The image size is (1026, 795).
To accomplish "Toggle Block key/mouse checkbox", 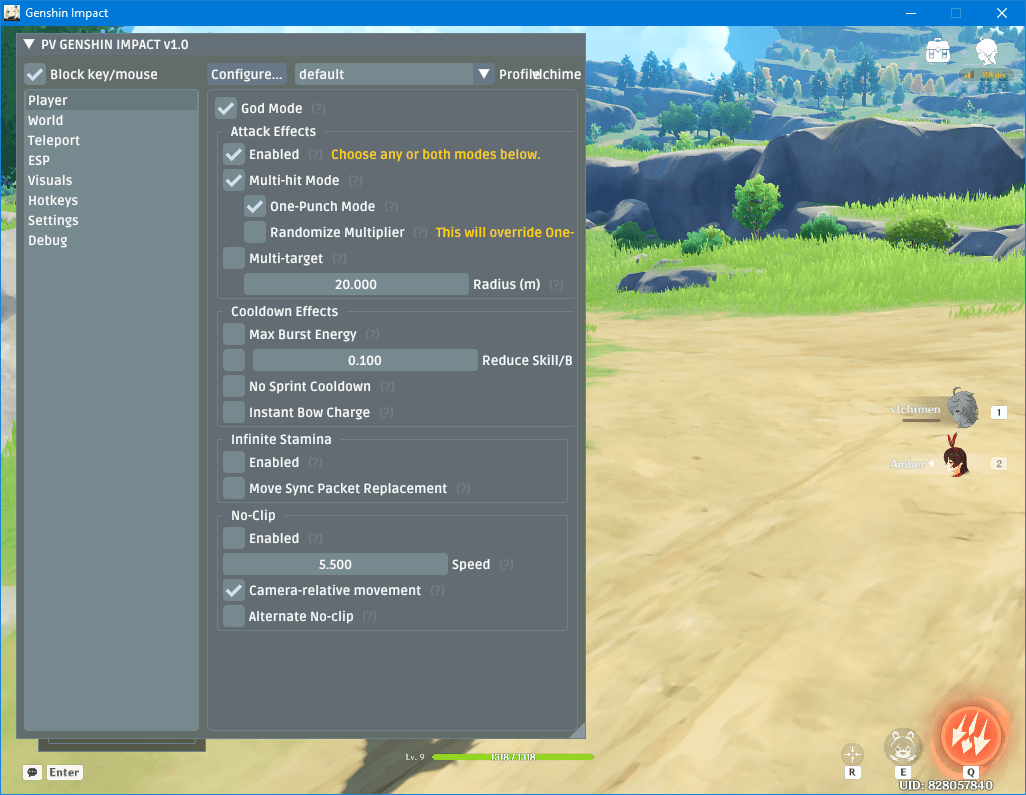I will click(x=35, y=75).
